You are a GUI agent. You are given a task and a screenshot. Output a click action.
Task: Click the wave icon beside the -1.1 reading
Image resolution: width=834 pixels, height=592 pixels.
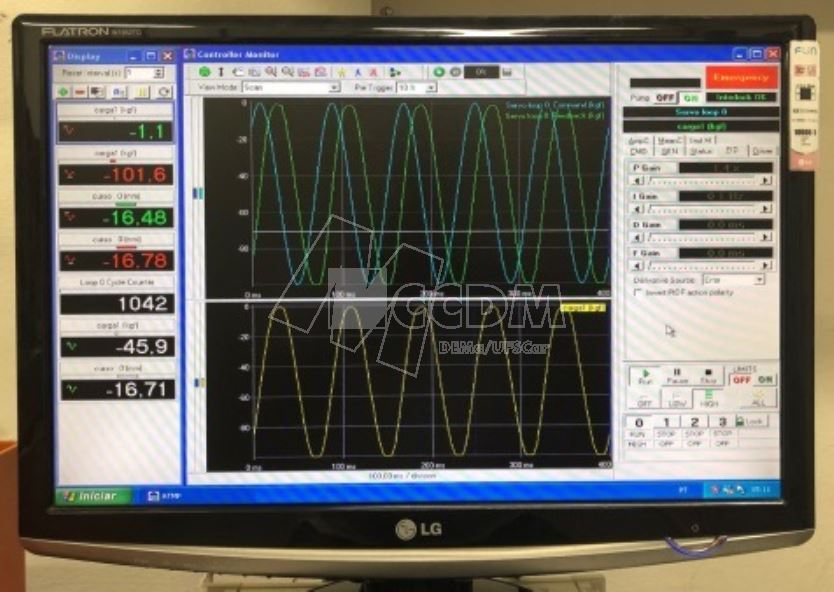pos(69,130)
